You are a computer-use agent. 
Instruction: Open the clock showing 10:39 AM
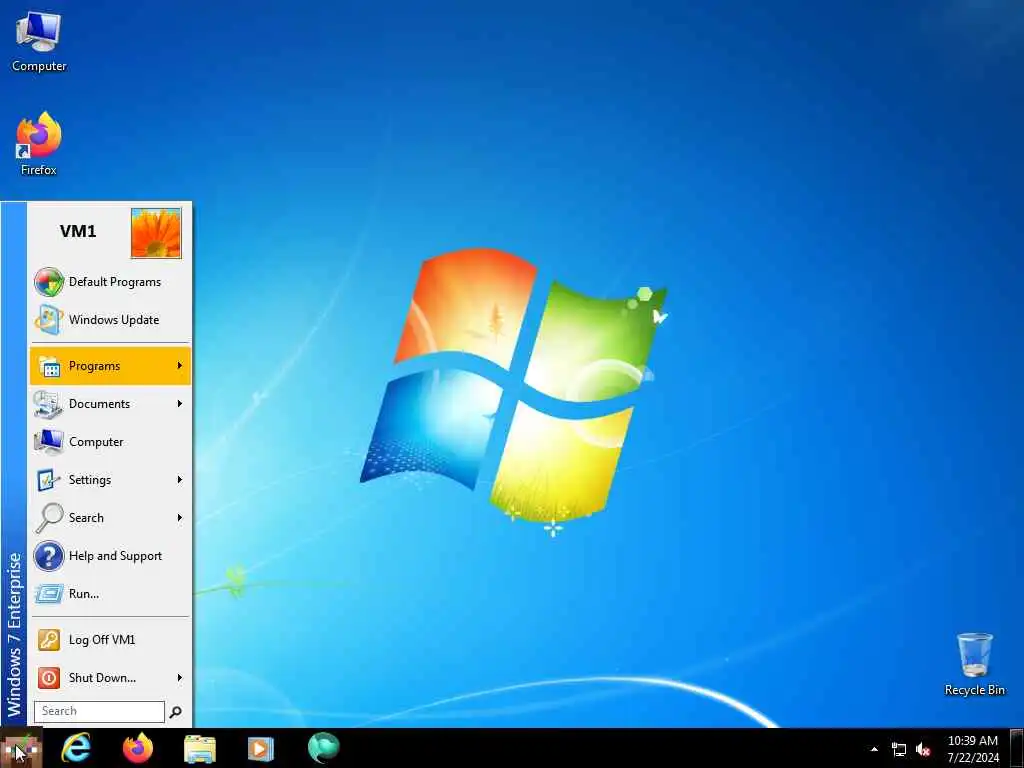tap(973, 749)
